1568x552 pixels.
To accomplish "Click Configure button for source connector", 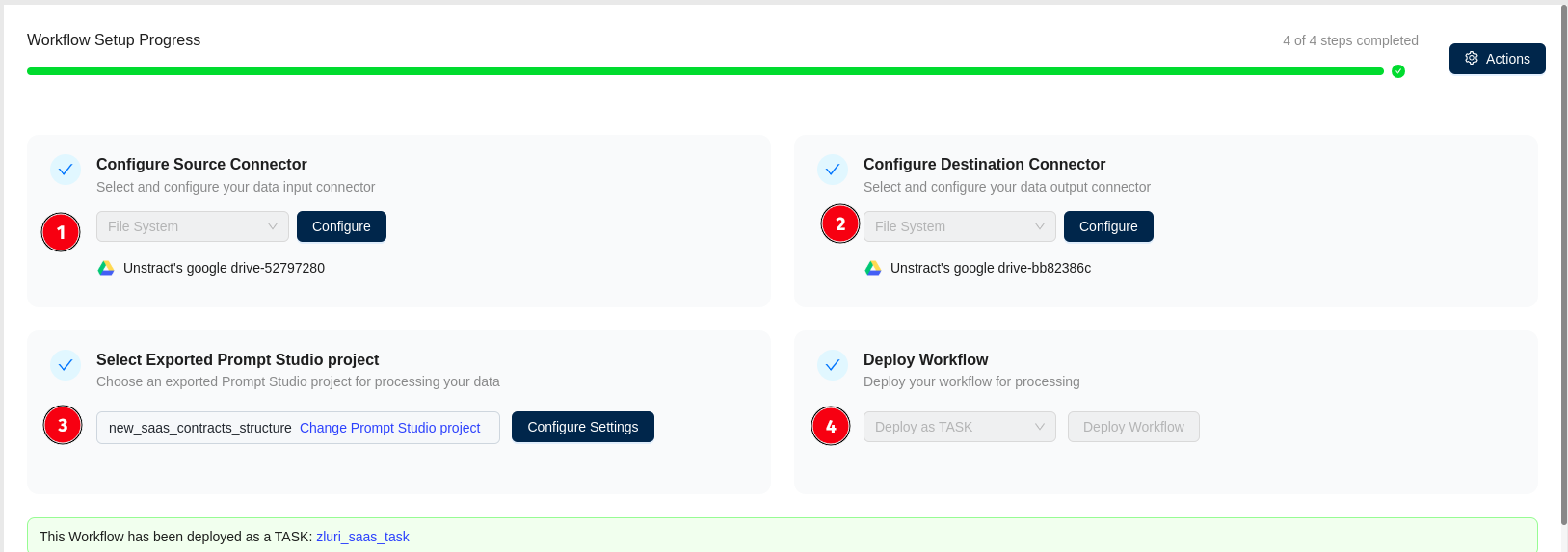I will point(341,226).
